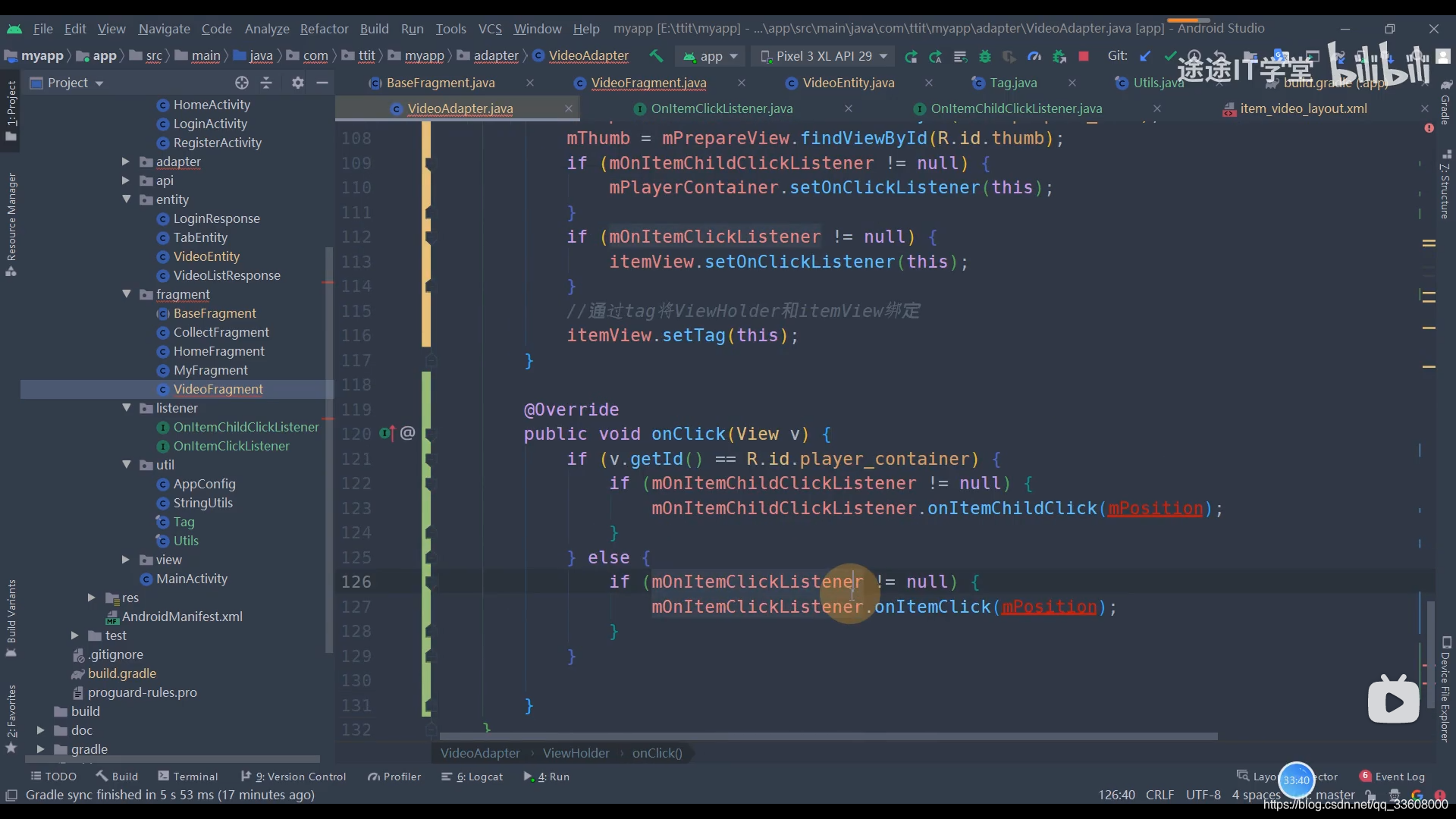1456x819 pixels.
Task: Click Attach Debugger to Android Process icon
Action: click(1059, 56)
